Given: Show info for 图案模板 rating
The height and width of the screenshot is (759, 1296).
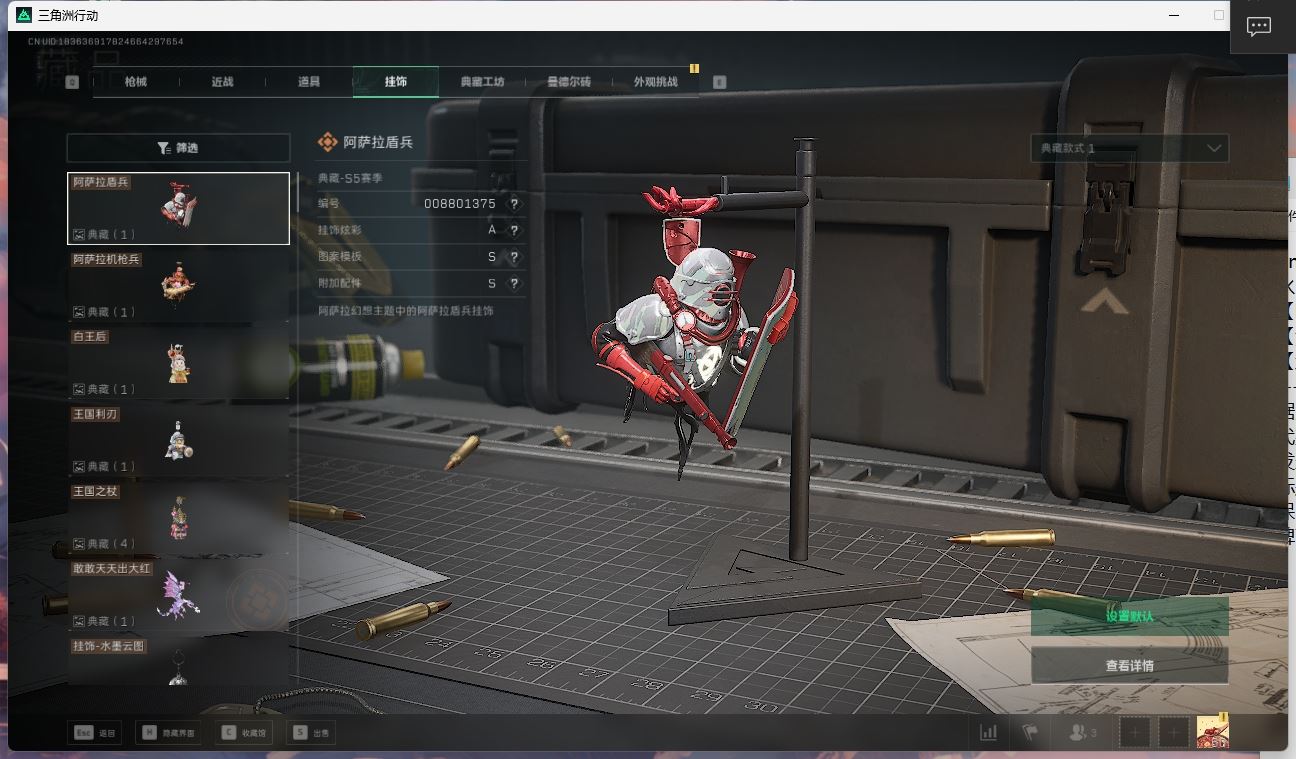Looking at the screenshot, I should point(514,258).
